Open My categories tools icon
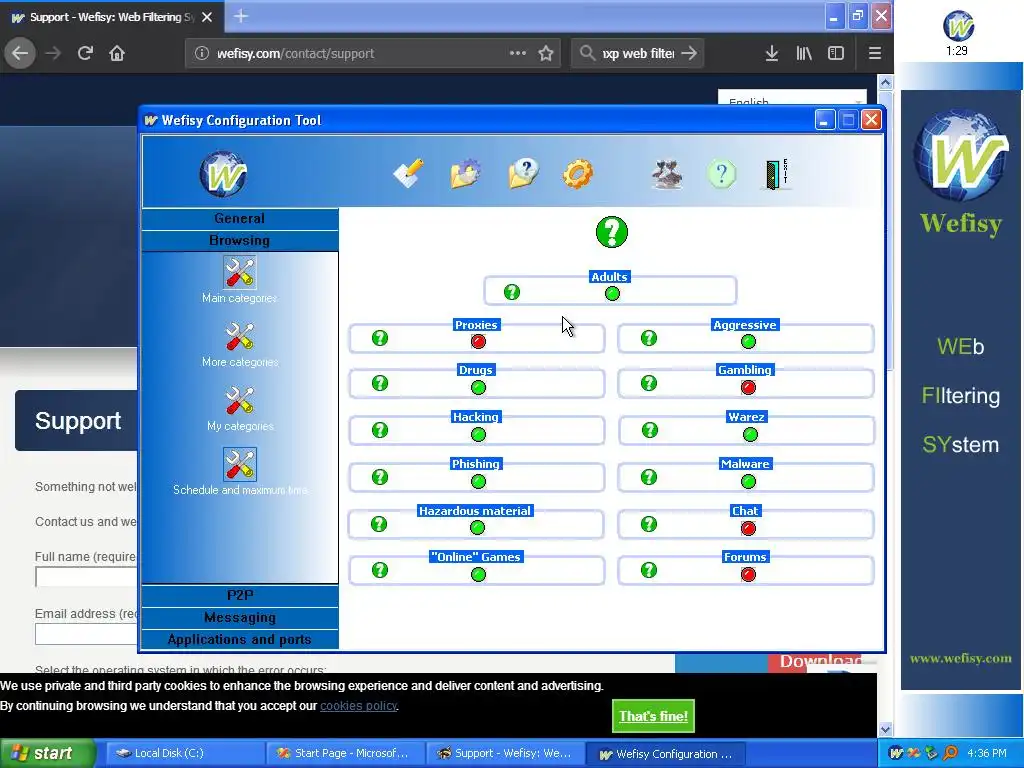This screenshot has height=768, width=1024. coord(240,400)
